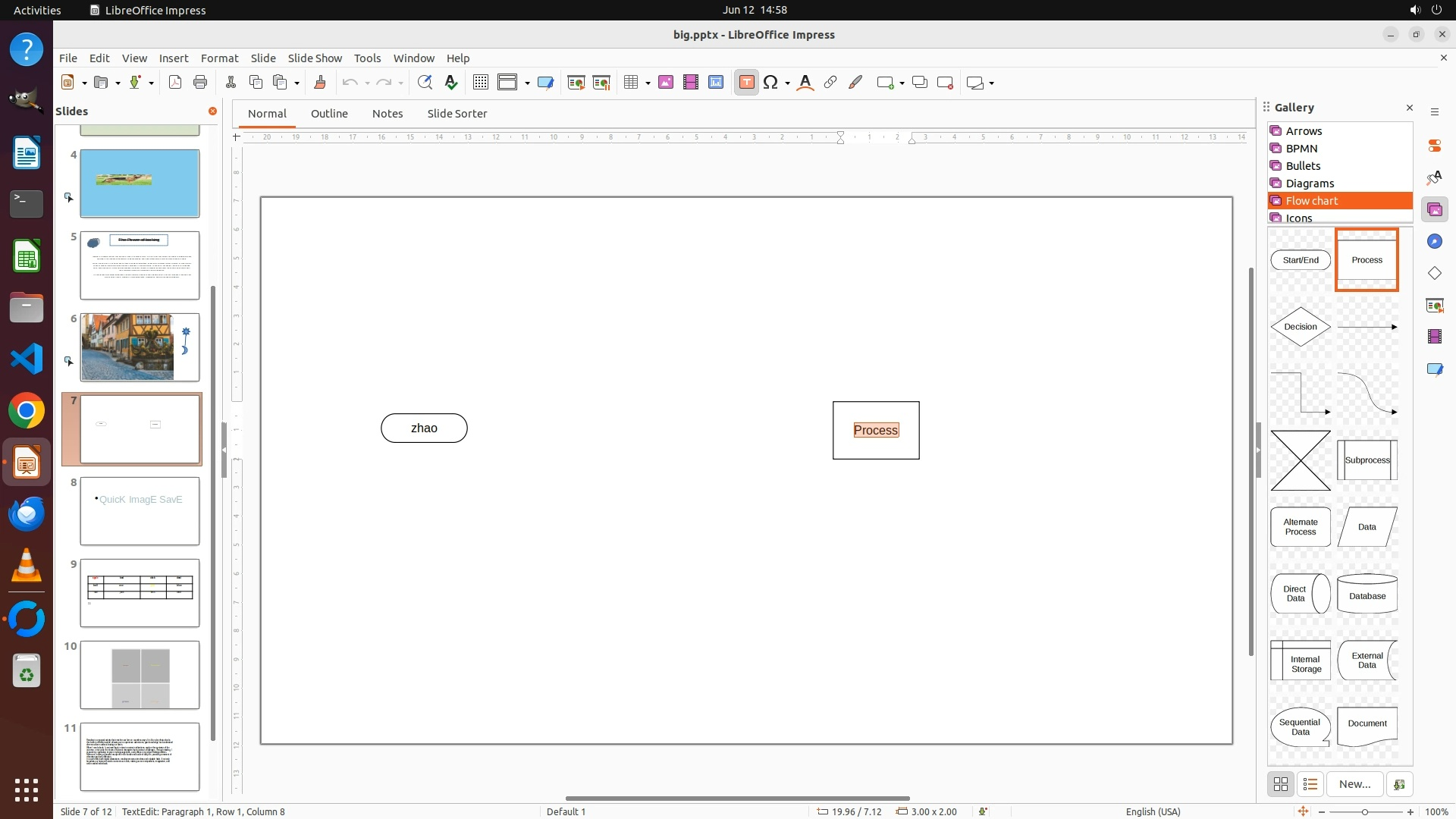Toggle the Insert Text Box tool

point(746,83)
